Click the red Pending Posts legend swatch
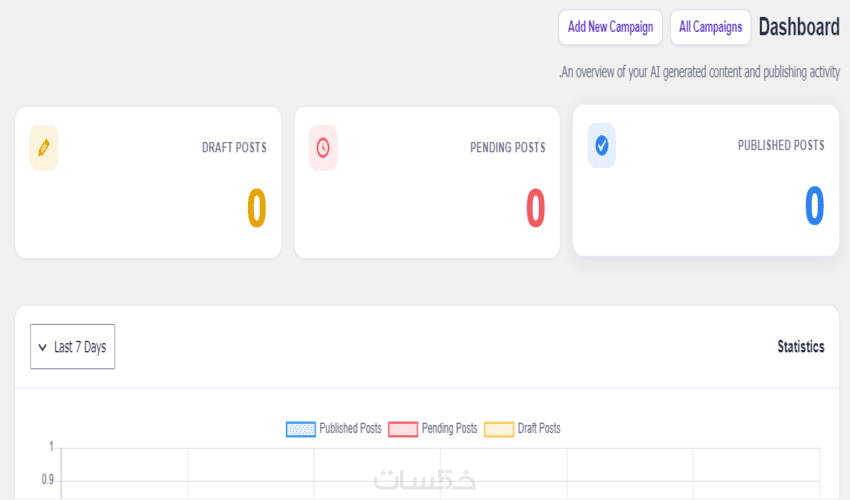The width and height of the screenshot is (850, 500). (x=403, y=430)
